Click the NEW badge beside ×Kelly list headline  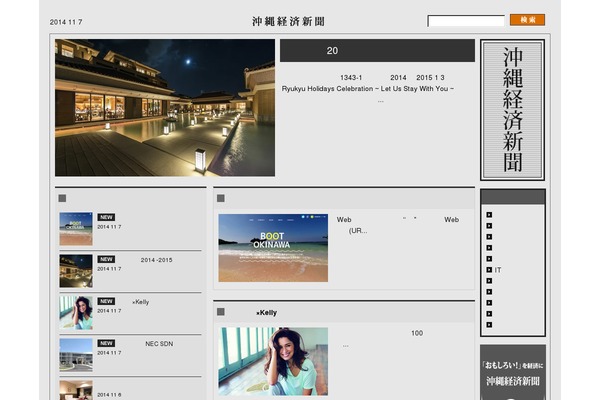coord(106,302)
